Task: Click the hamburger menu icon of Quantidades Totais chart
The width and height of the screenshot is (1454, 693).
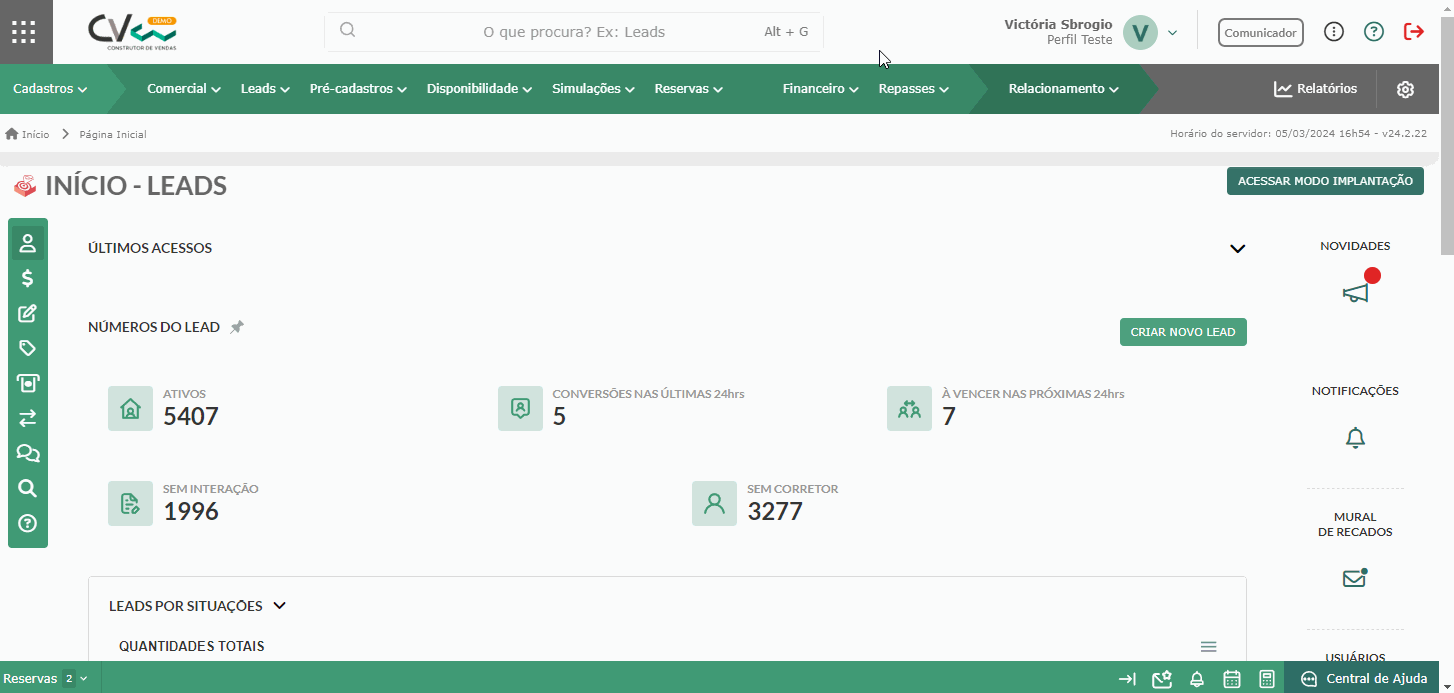Action: pos(1208,647)
